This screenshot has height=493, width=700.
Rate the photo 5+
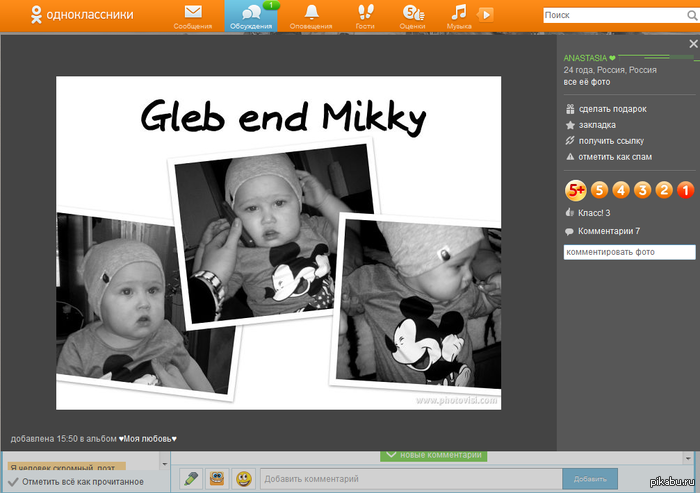(576, 189)
